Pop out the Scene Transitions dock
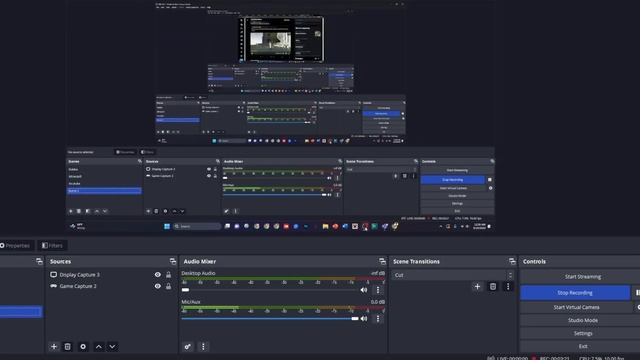The image size is (640, 360). (x=512, y=261)
